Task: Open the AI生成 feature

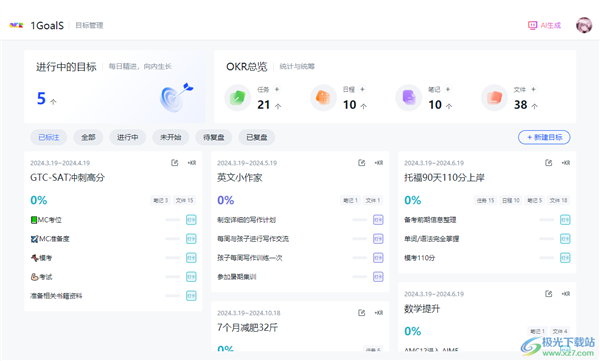Action: point(544,25)
